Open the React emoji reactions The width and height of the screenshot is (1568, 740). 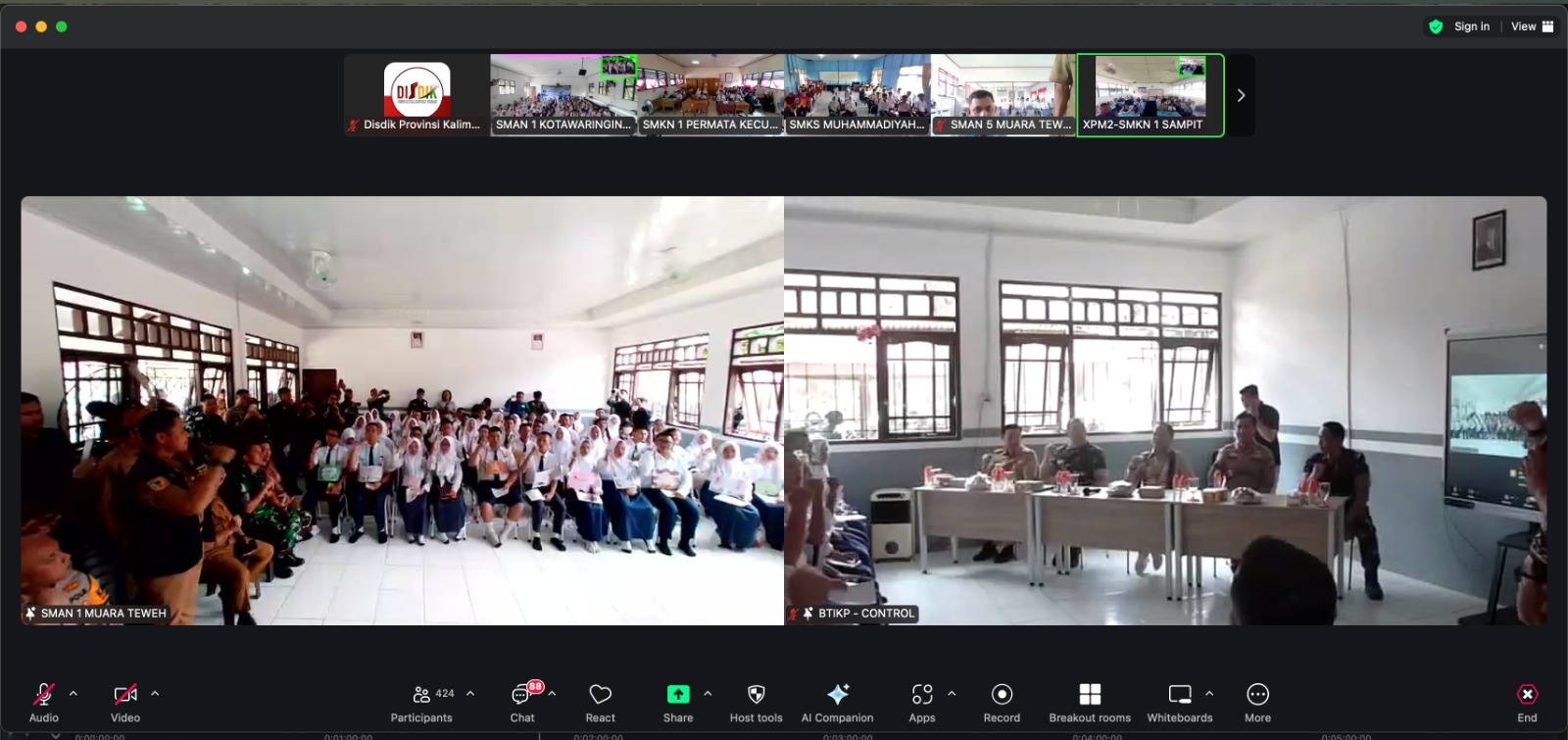(x=600, y=695)
